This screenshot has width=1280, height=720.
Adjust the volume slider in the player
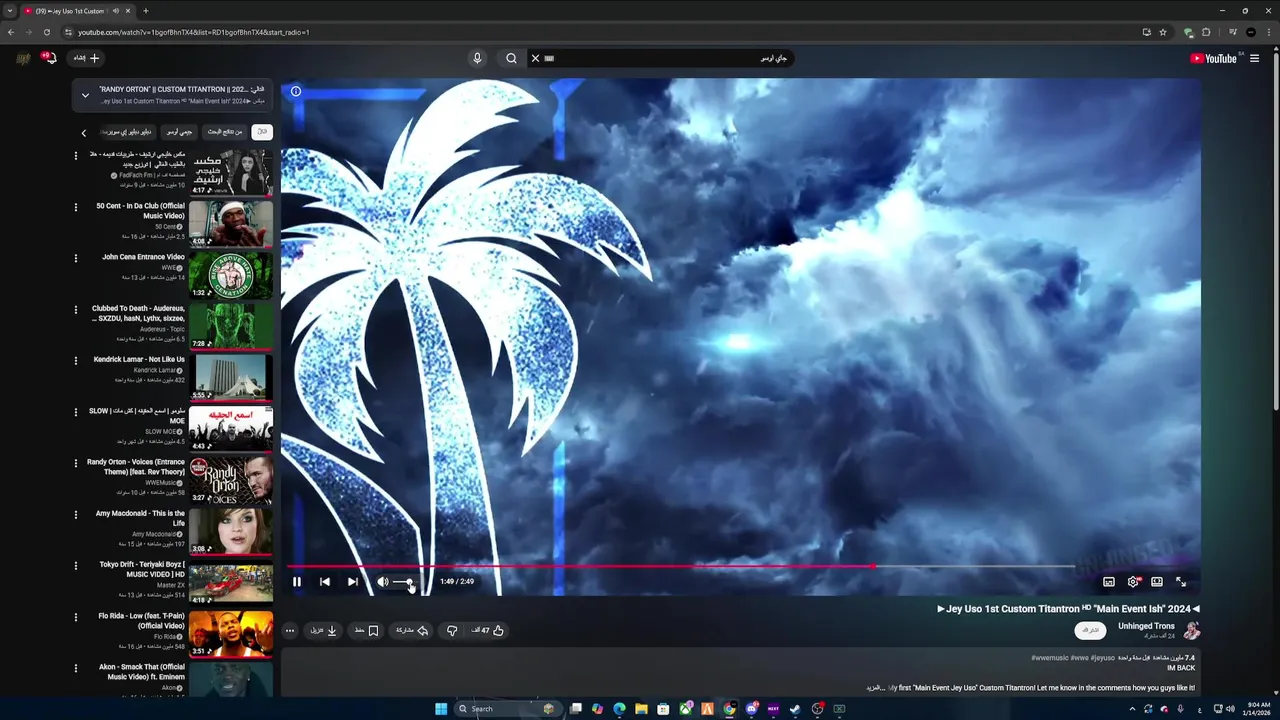pyautogui.click(x=403, y=582)
